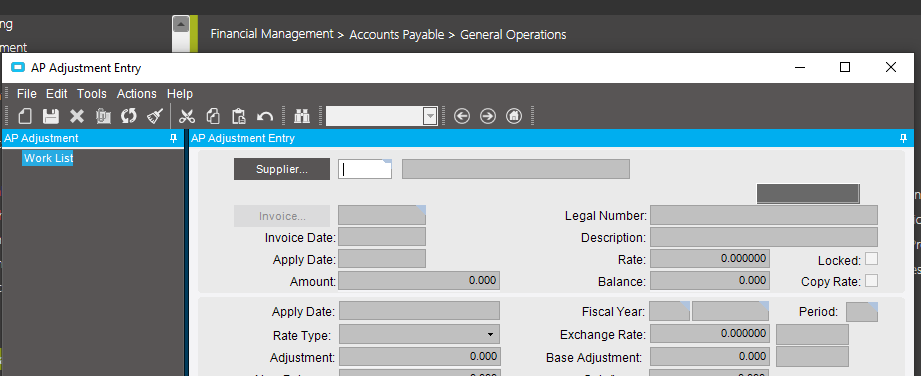The width and height of the screenshot is (921, 376).
Task: Click the Legal Number field
Action: point(764,215)
